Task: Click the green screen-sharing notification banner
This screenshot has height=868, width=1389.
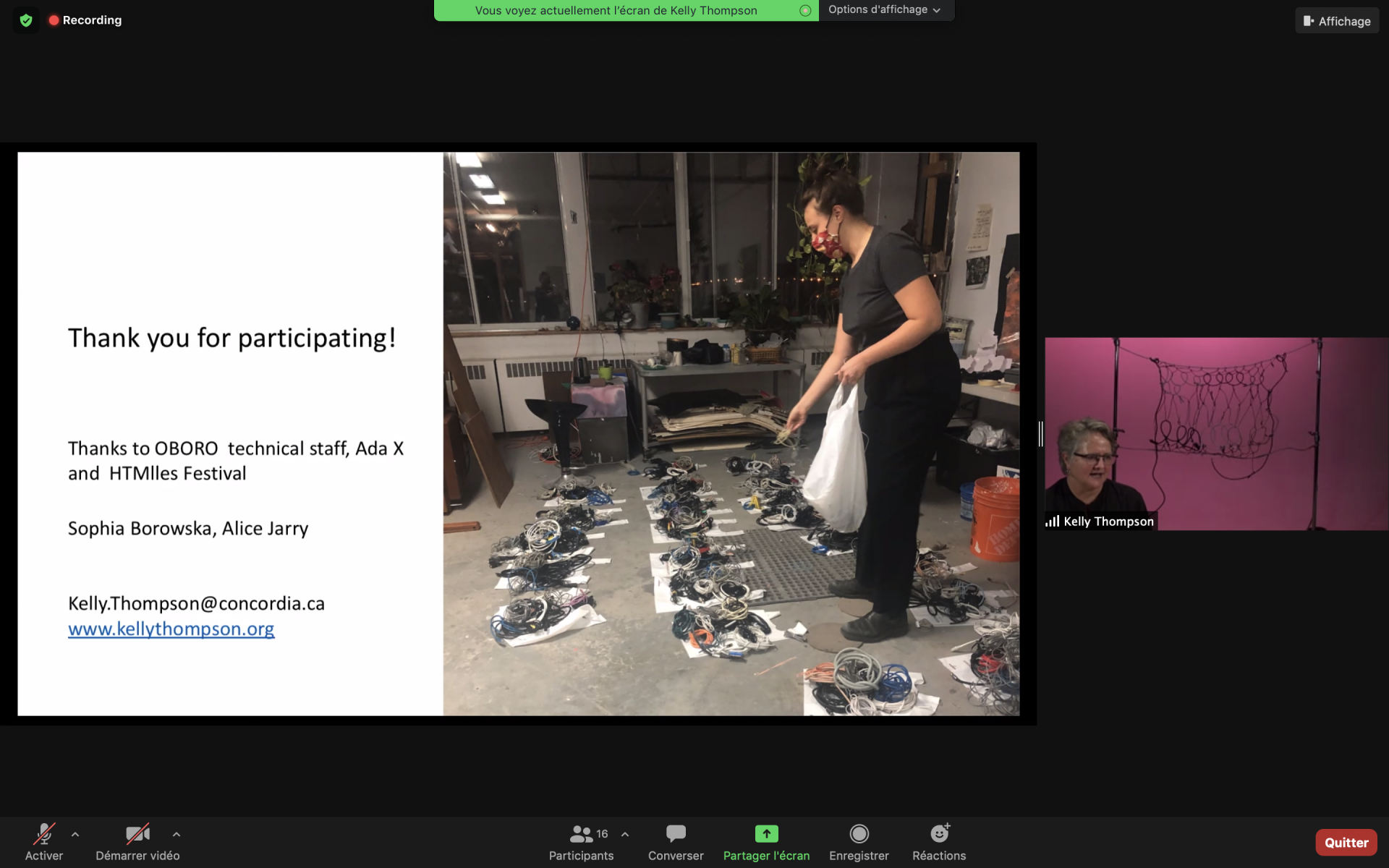Action: tap(626, 10)
